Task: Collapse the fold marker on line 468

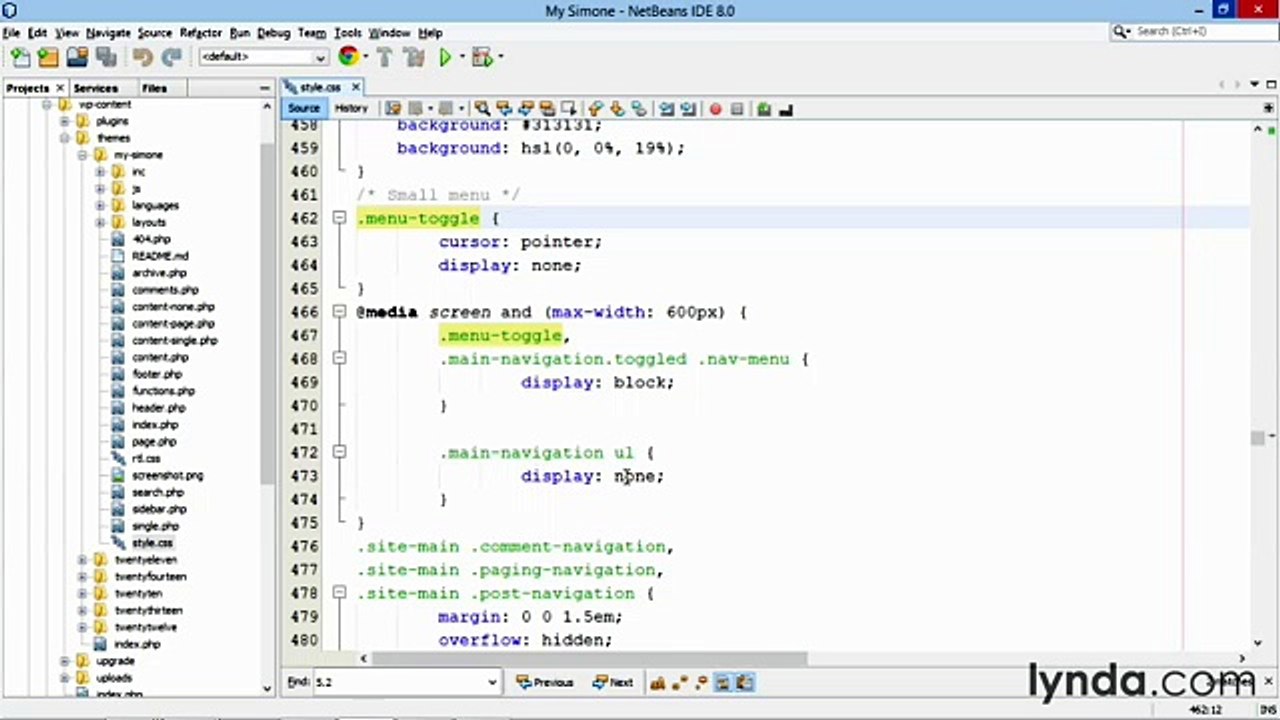Action: point(339,359)
